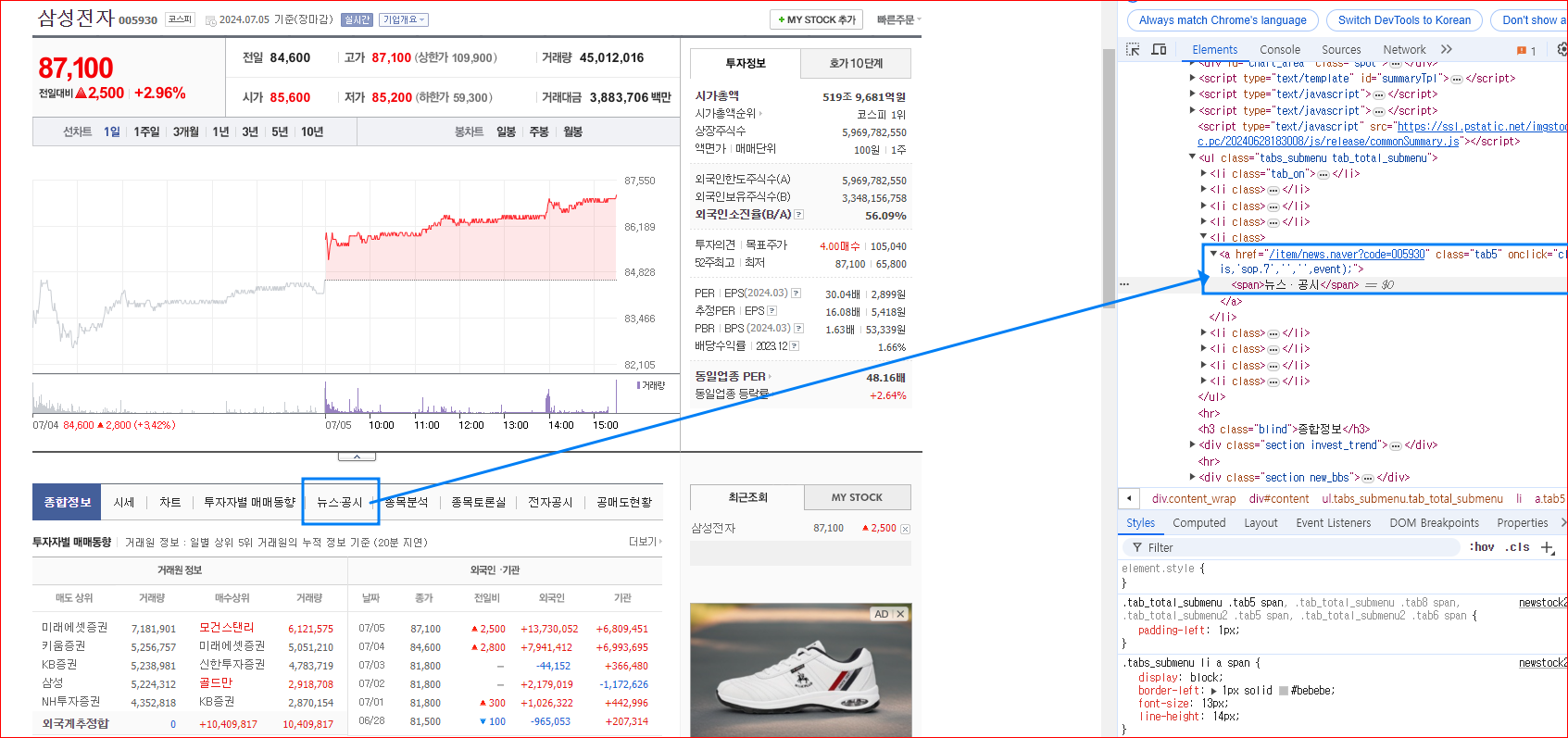Expand the li class tab_on node

tap(1203, 173)
